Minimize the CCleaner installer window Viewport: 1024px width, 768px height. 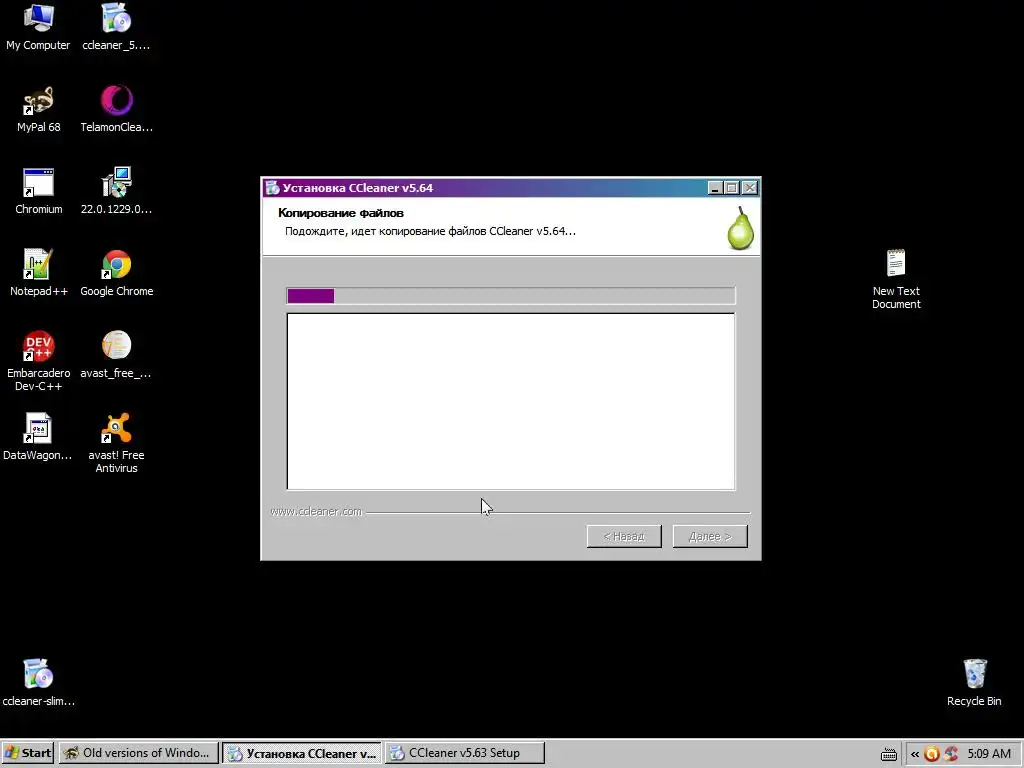point(715,188)
